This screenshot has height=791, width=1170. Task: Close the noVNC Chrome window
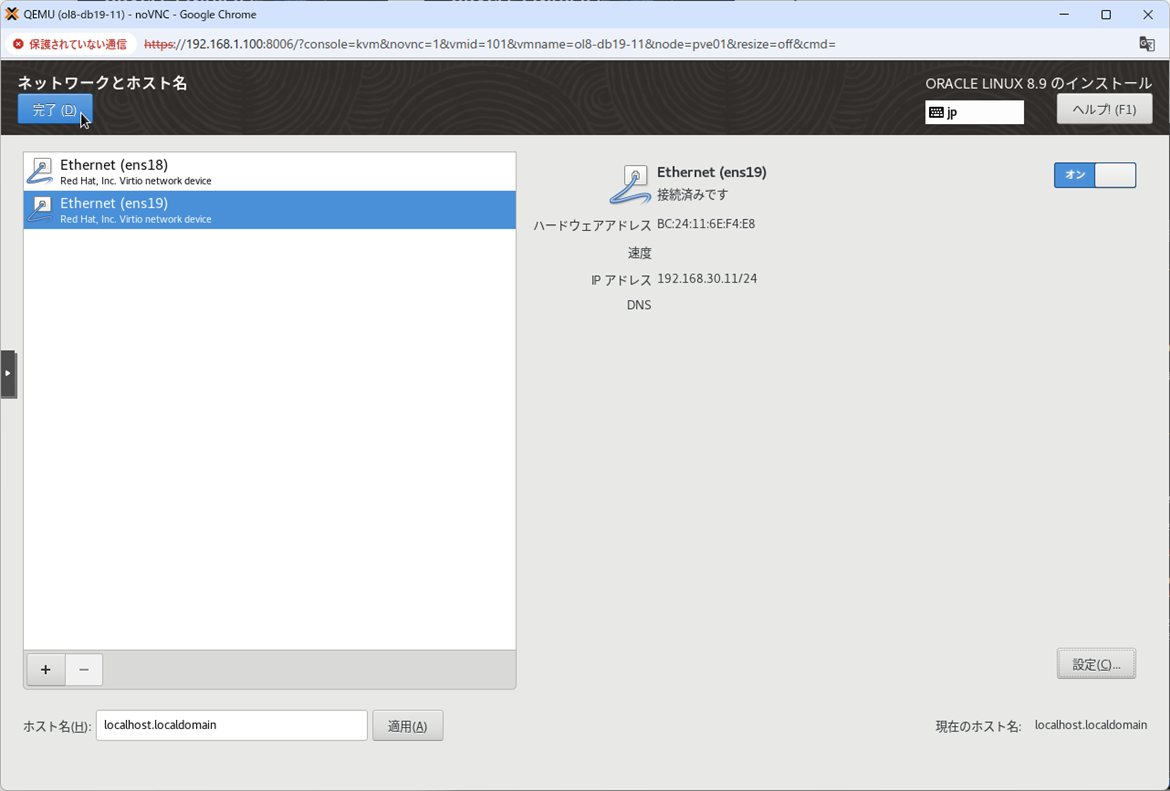[x=1148, y=14]
